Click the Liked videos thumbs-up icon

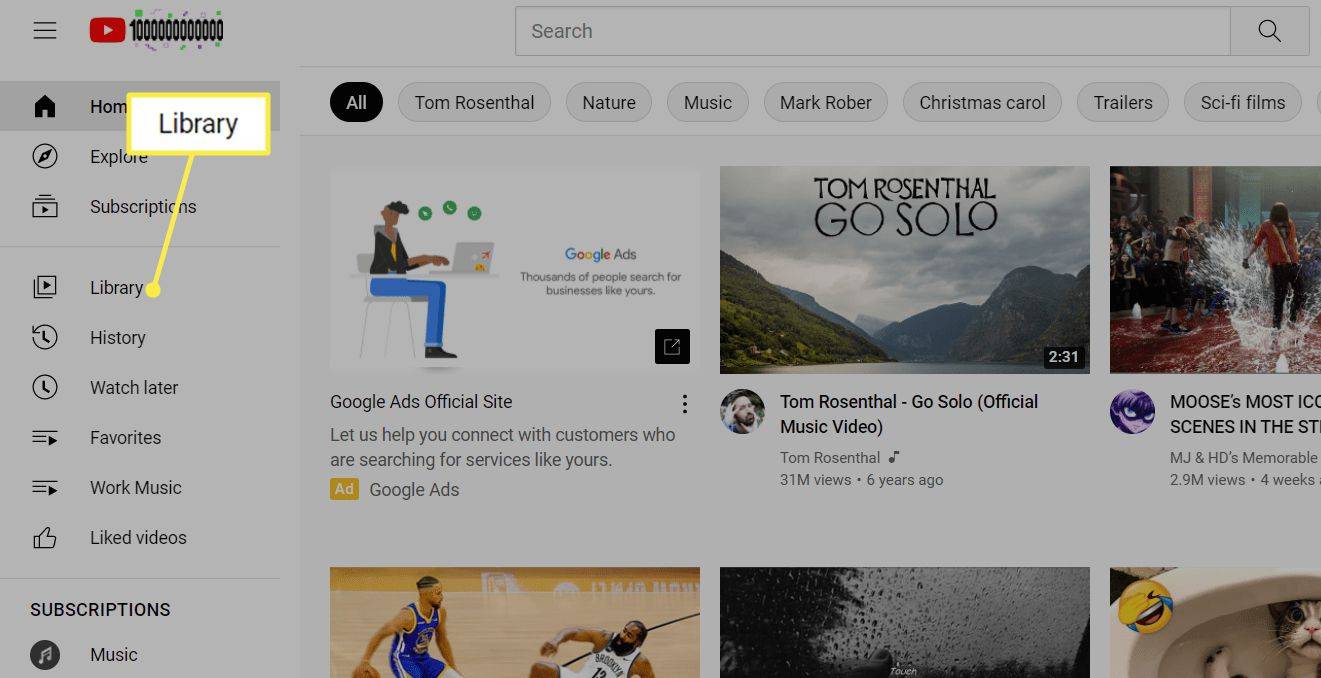pyautogui.click(x=45, y=537)
